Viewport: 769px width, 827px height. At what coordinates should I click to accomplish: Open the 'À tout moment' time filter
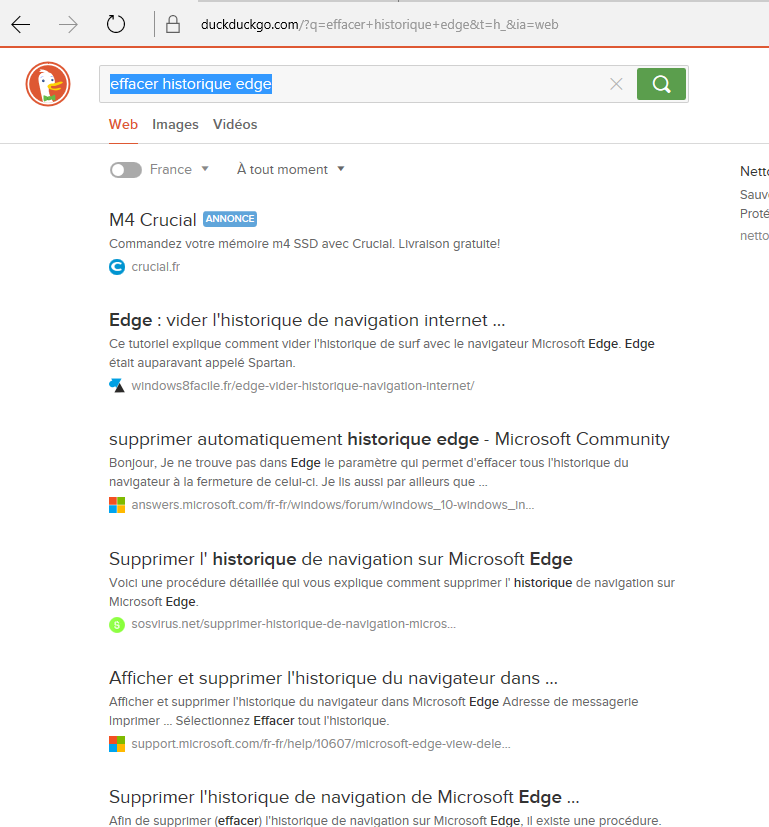pyautogui.click(x=291, y=169)
